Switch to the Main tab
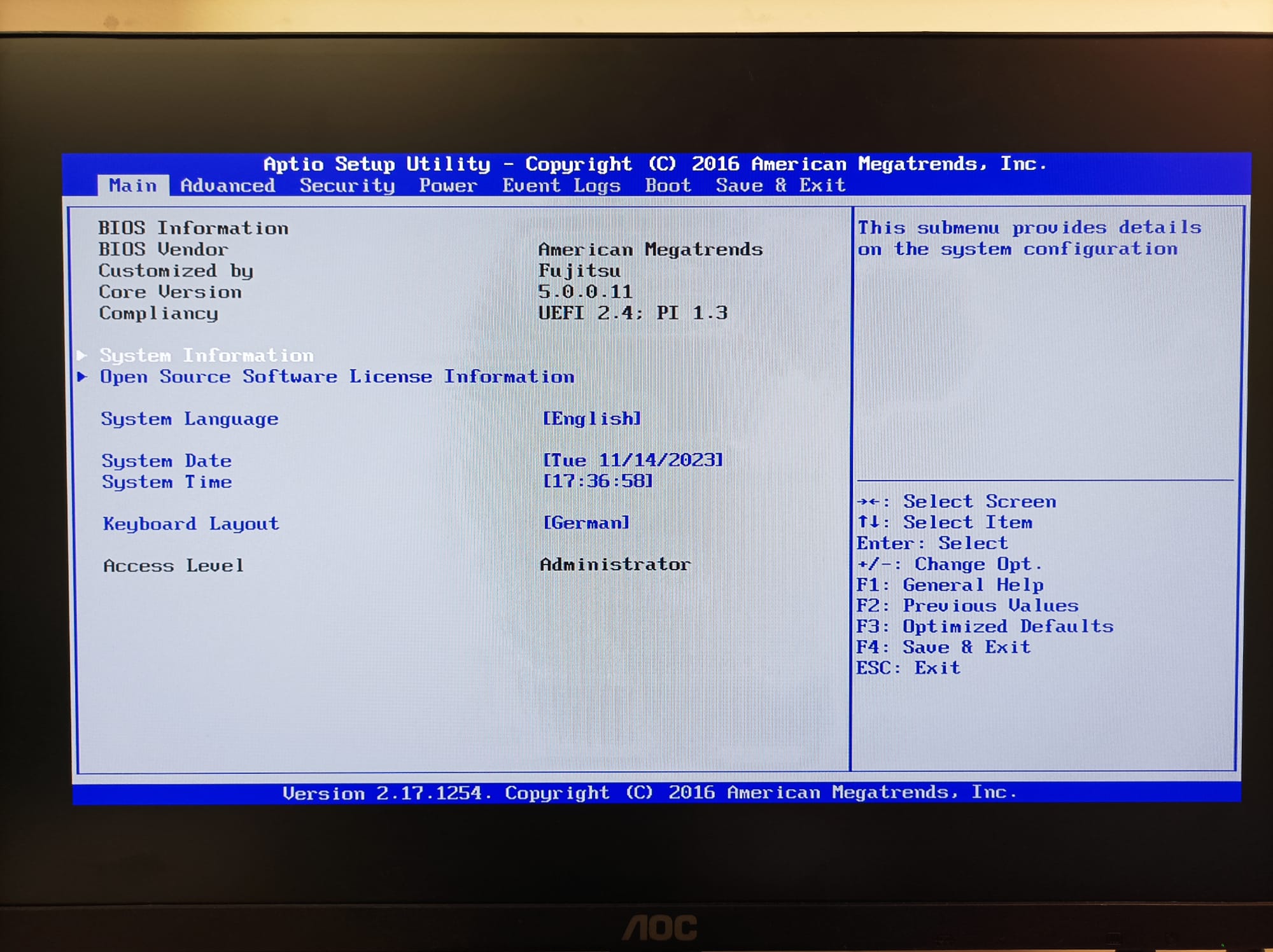Viewport: 1273px width, 952px height. (133, 185)
